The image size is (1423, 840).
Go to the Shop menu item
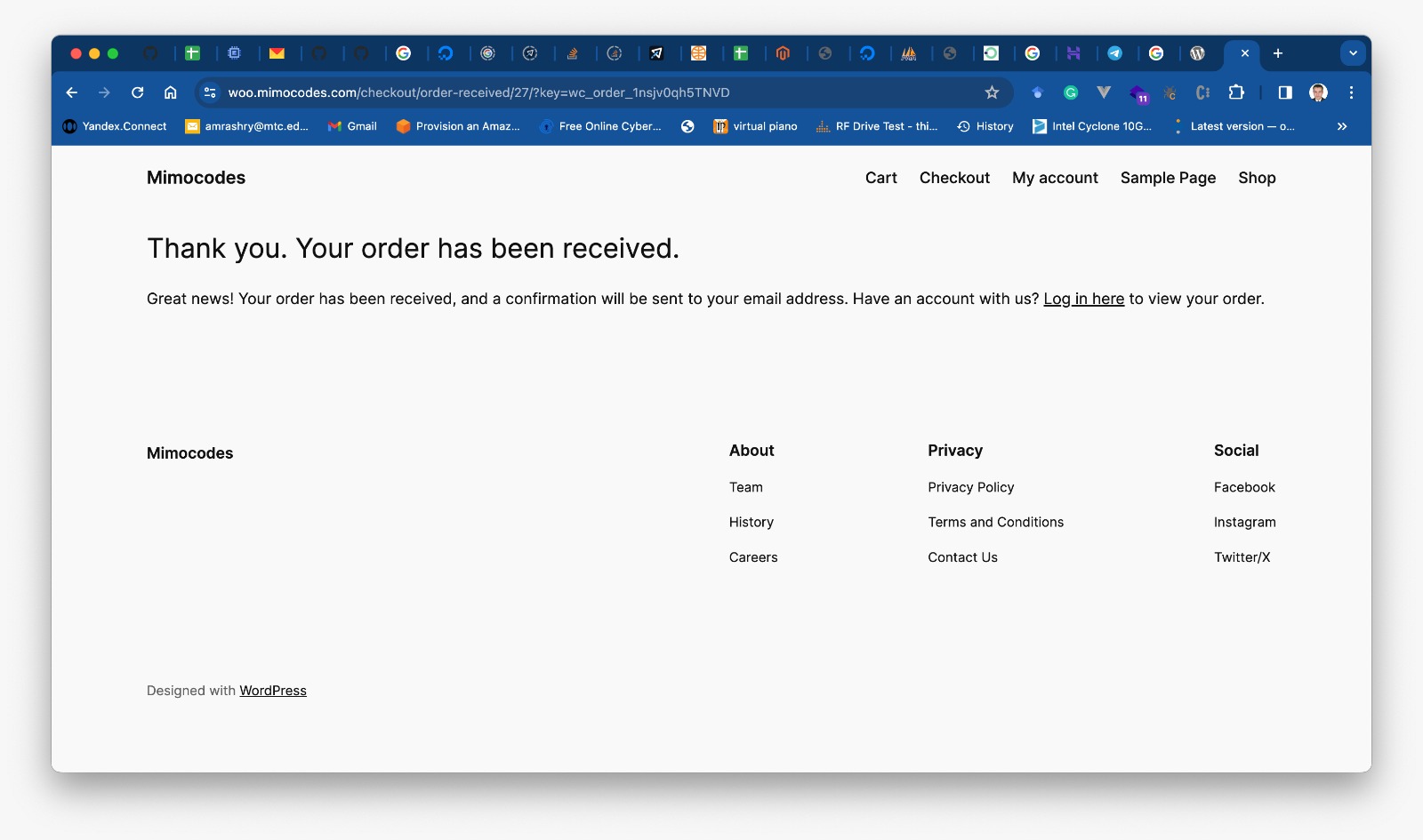tap(1257, 178)
